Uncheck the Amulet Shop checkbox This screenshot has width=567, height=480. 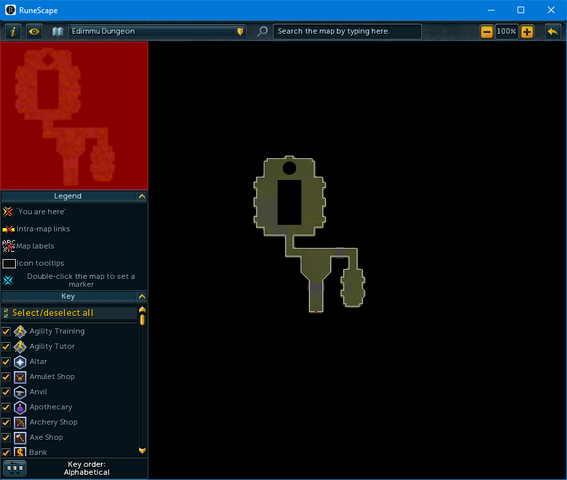coord(6,377)
